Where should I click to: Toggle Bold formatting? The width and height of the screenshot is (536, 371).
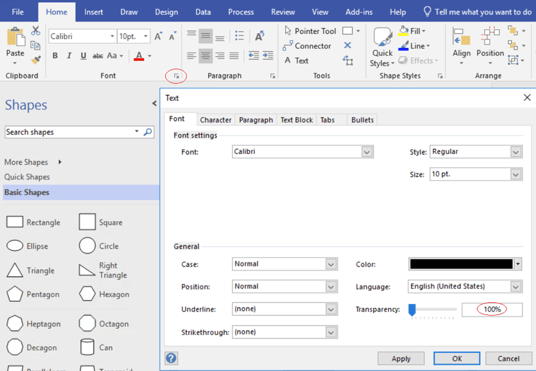click(55, 55)
